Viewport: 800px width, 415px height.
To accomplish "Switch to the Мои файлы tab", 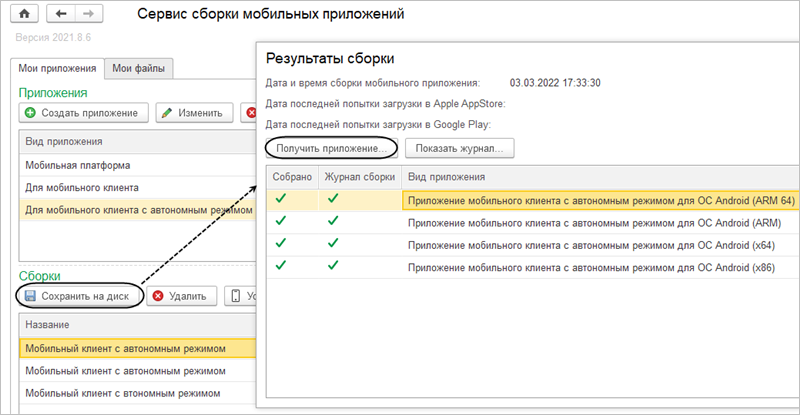I will tap(140, 68).
